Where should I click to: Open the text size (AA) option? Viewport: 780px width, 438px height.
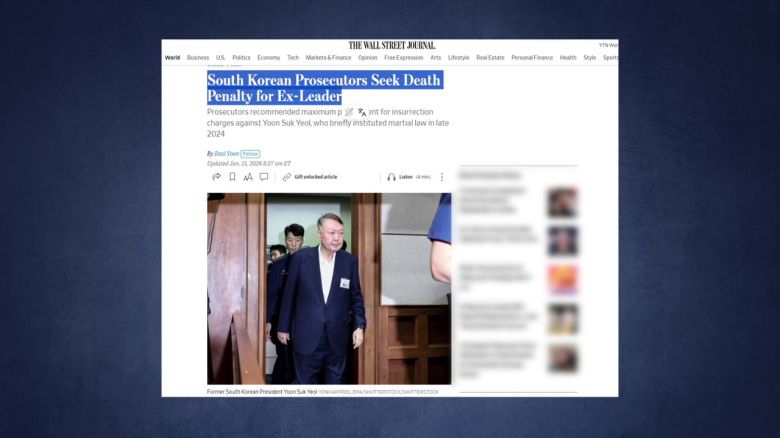248,177
